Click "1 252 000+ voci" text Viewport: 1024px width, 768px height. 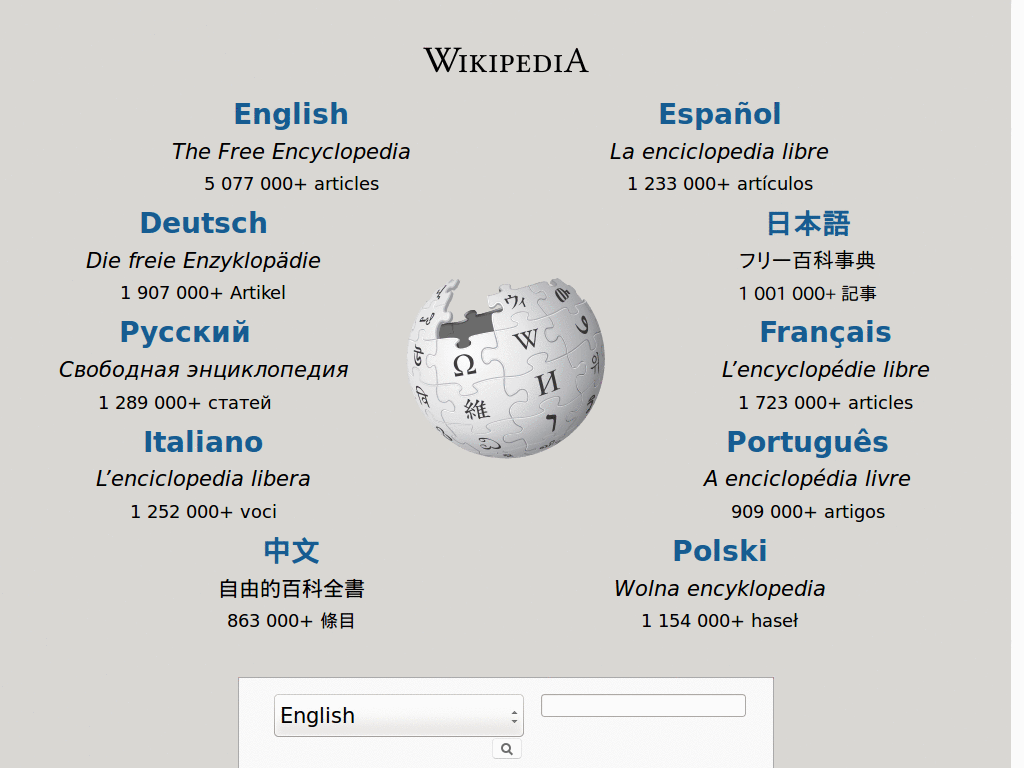pyautogui.click(x=204, y=511)
